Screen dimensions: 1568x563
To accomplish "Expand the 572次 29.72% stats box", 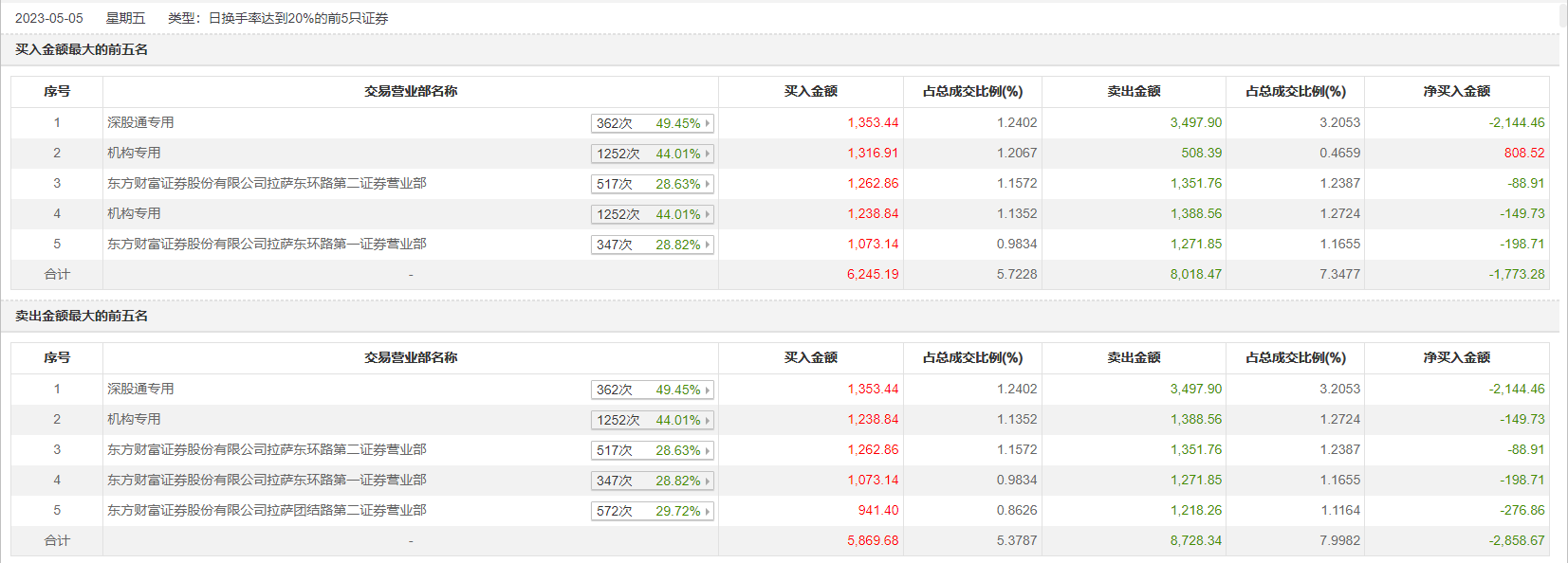I will point(652,512).
